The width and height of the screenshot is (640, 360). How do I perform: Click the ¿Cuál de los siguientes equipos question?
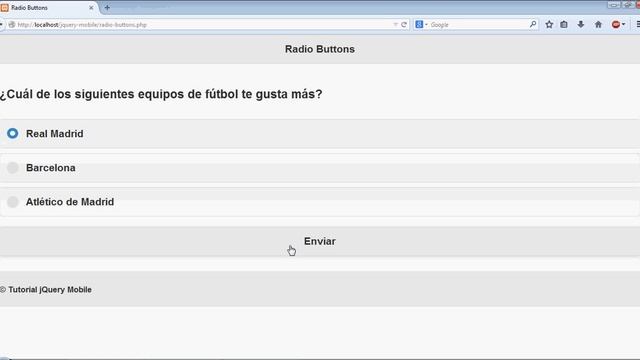coord(161,94)
